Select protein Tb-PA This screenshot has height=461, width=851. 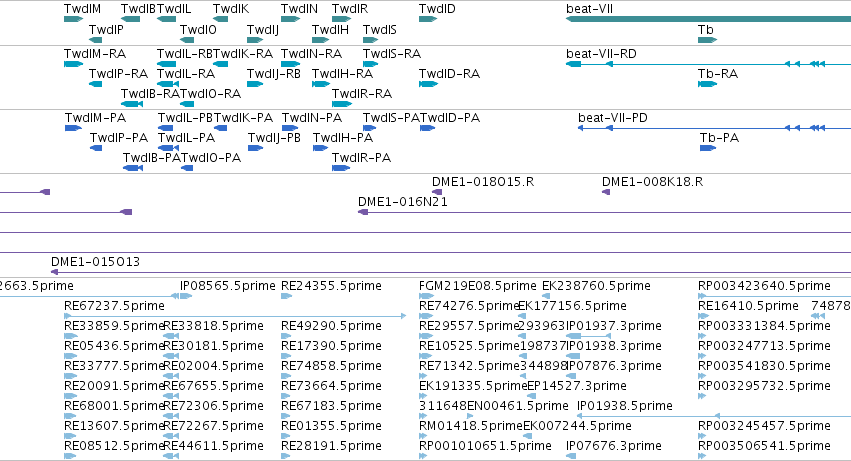pos(720,138)
